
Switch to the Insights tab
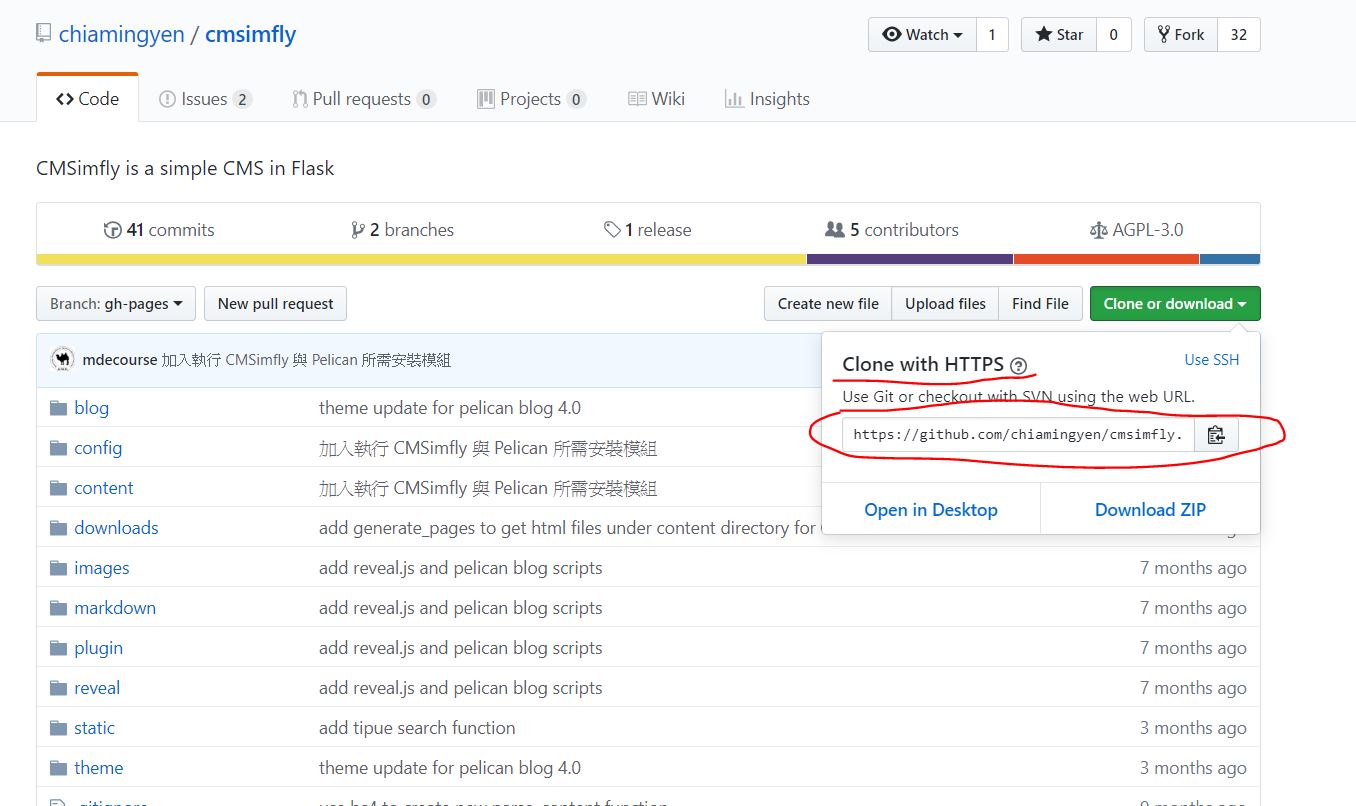pos(766,99)
